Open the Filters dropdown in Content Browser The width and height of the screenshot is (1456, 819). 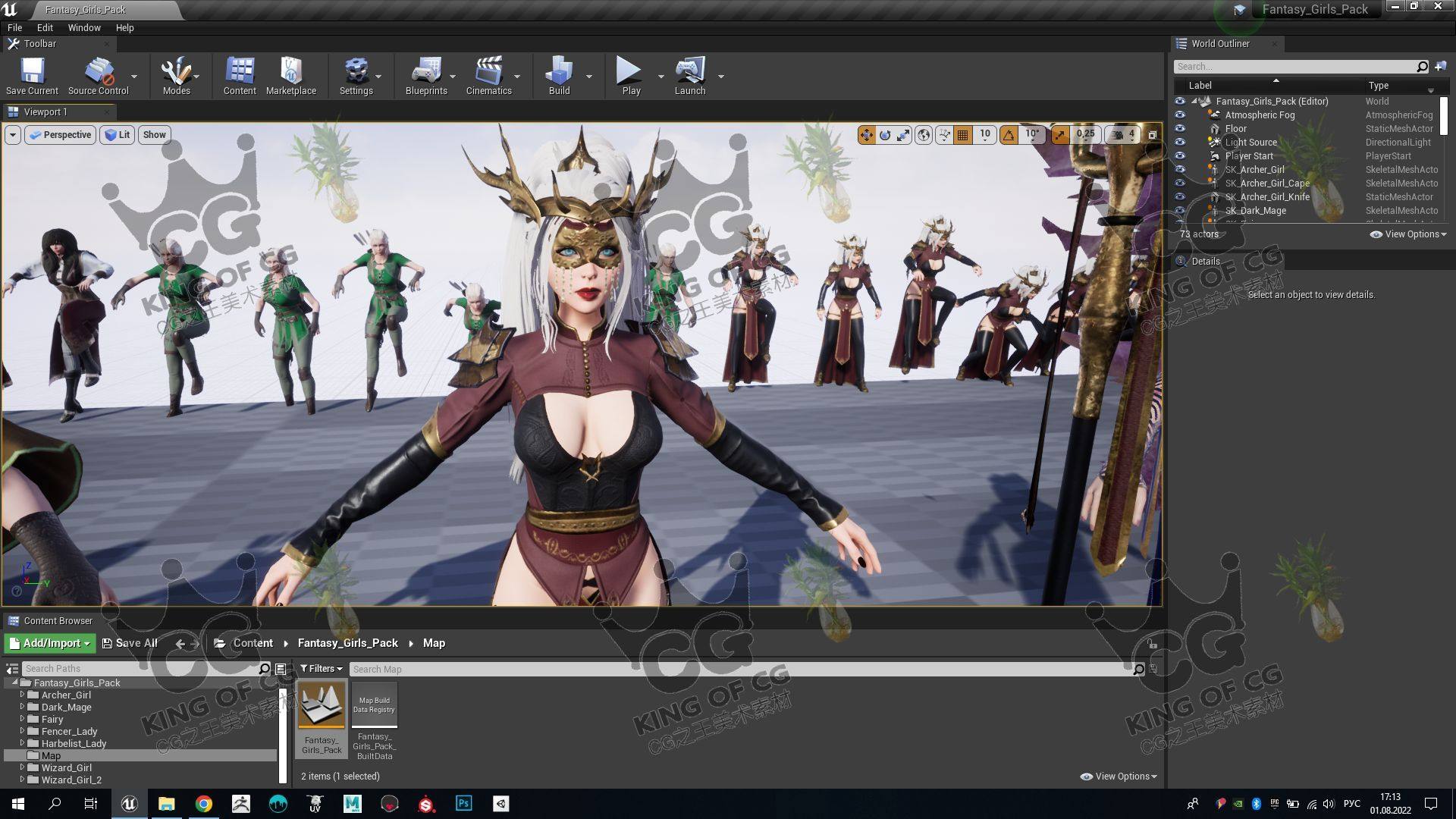click(x=321, y=669)
